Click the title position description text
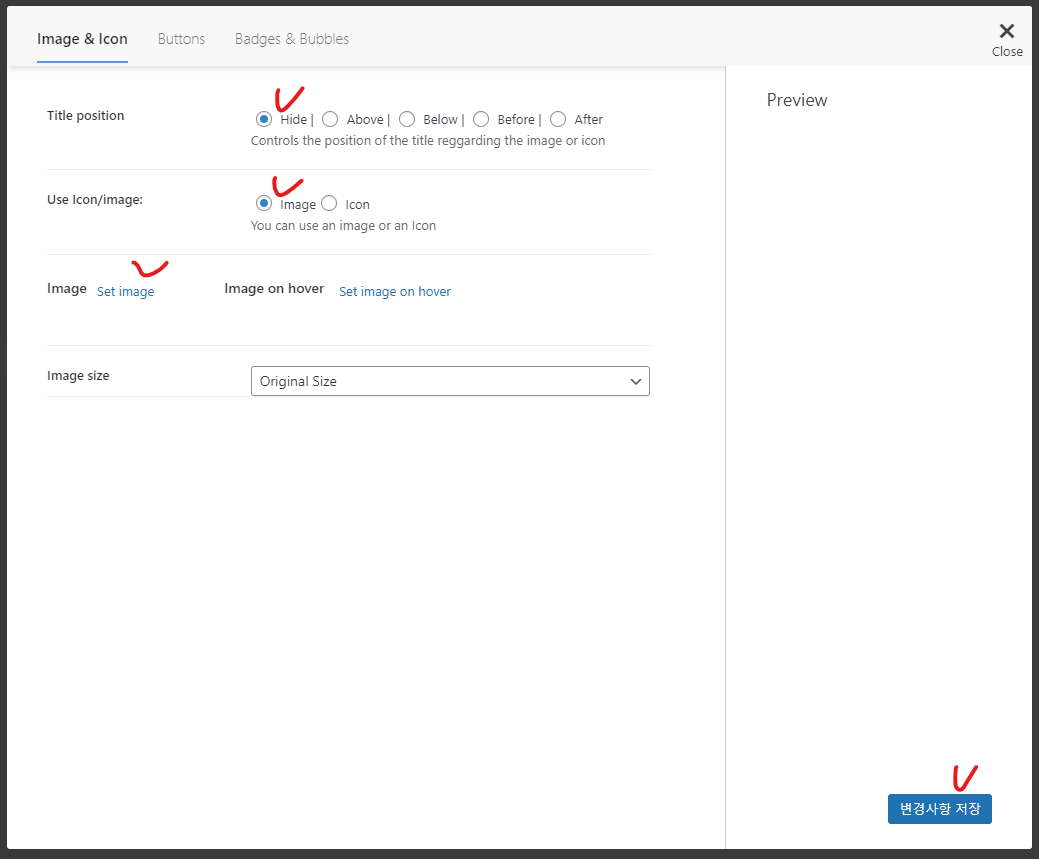Screen dimensions: 1039x859 coord(428,141)
